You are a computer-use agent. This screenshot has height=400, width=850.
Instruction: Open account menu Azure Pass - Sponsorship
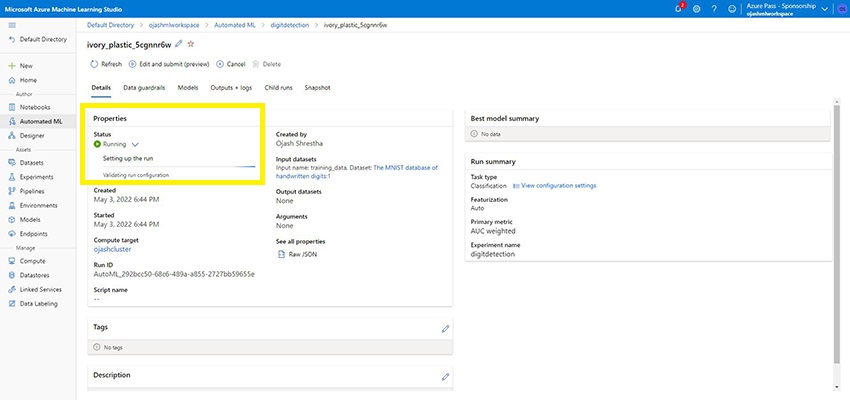click(782, 9)
